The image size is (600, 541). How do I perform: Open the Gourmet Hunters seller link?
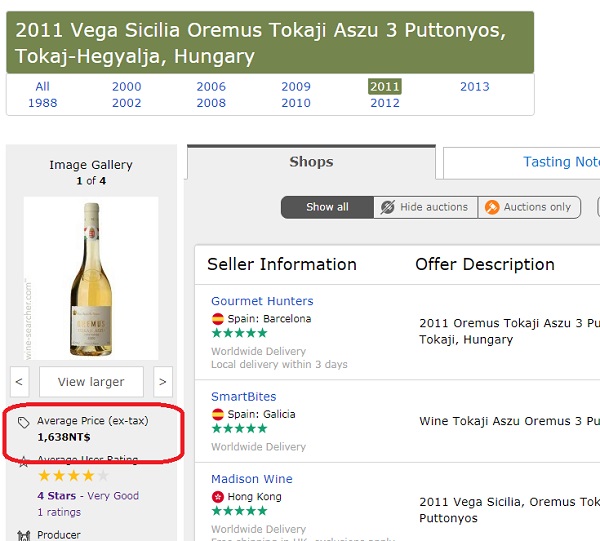[x=262, y=301]
